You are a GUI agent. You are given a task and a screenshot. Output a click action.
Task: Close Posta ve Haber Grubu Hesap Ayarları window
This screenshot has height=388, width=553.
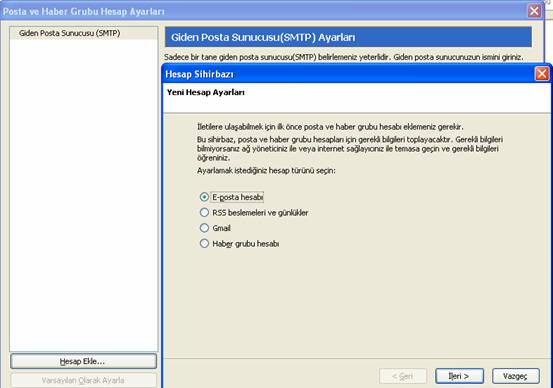[x=534, y=11]
